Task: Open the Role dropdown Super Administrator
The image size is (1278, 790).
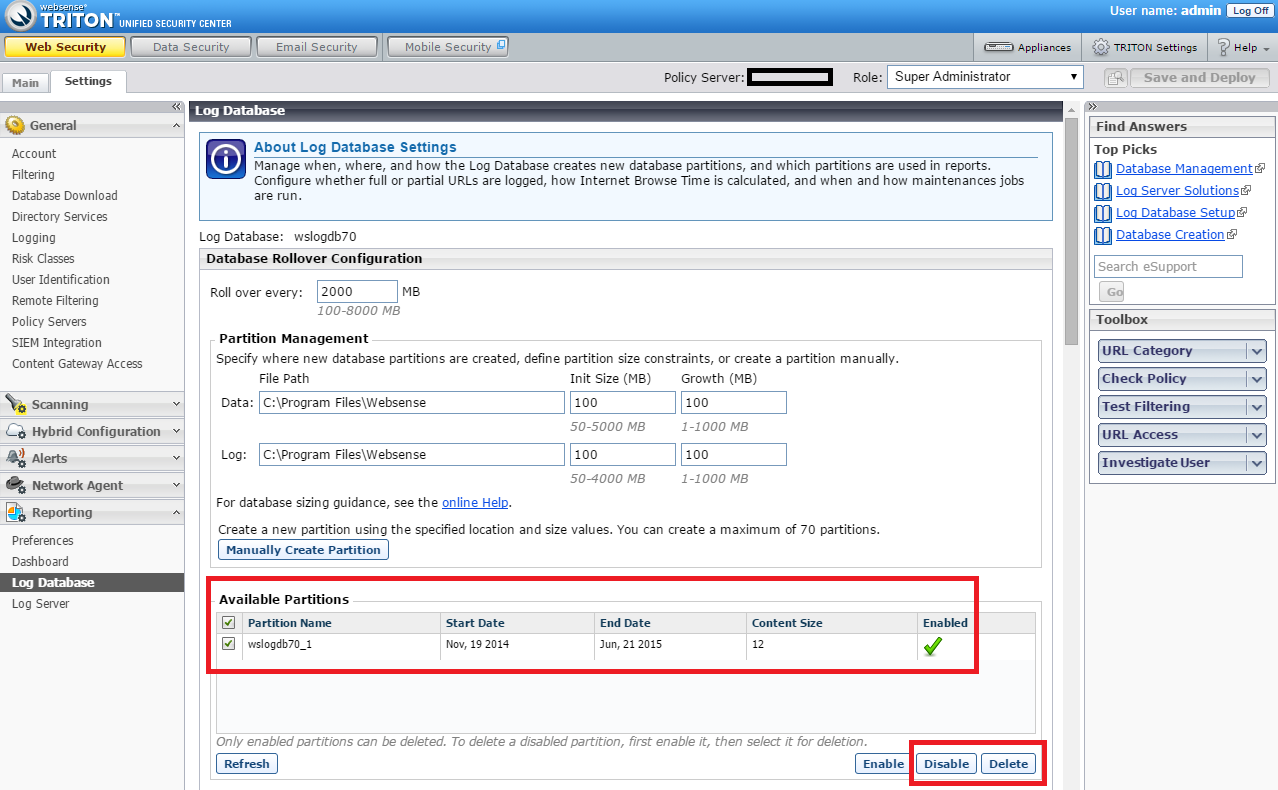Action: [985, 77]
